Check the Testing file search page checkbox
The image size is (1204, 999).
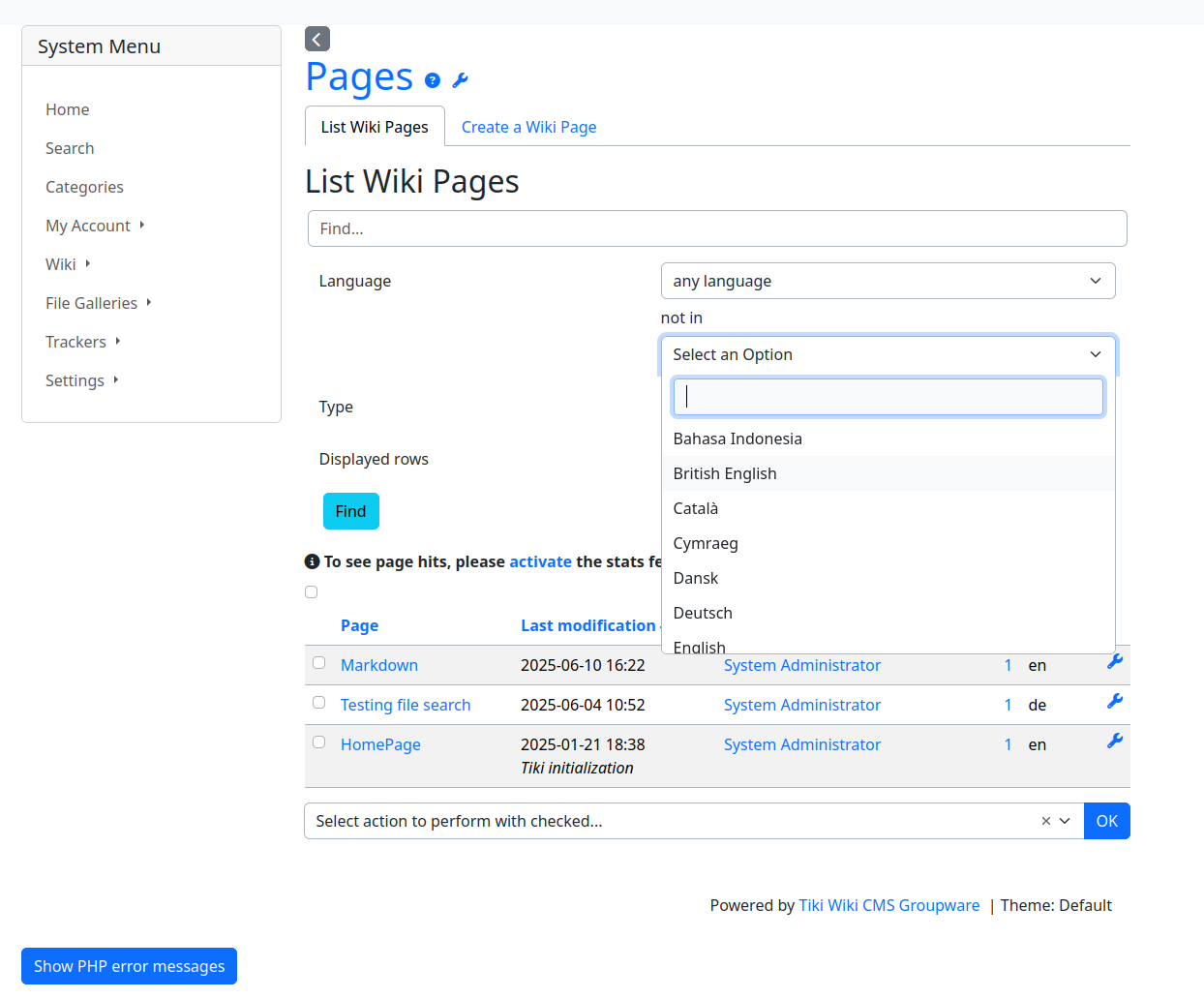tap(318, 703)
